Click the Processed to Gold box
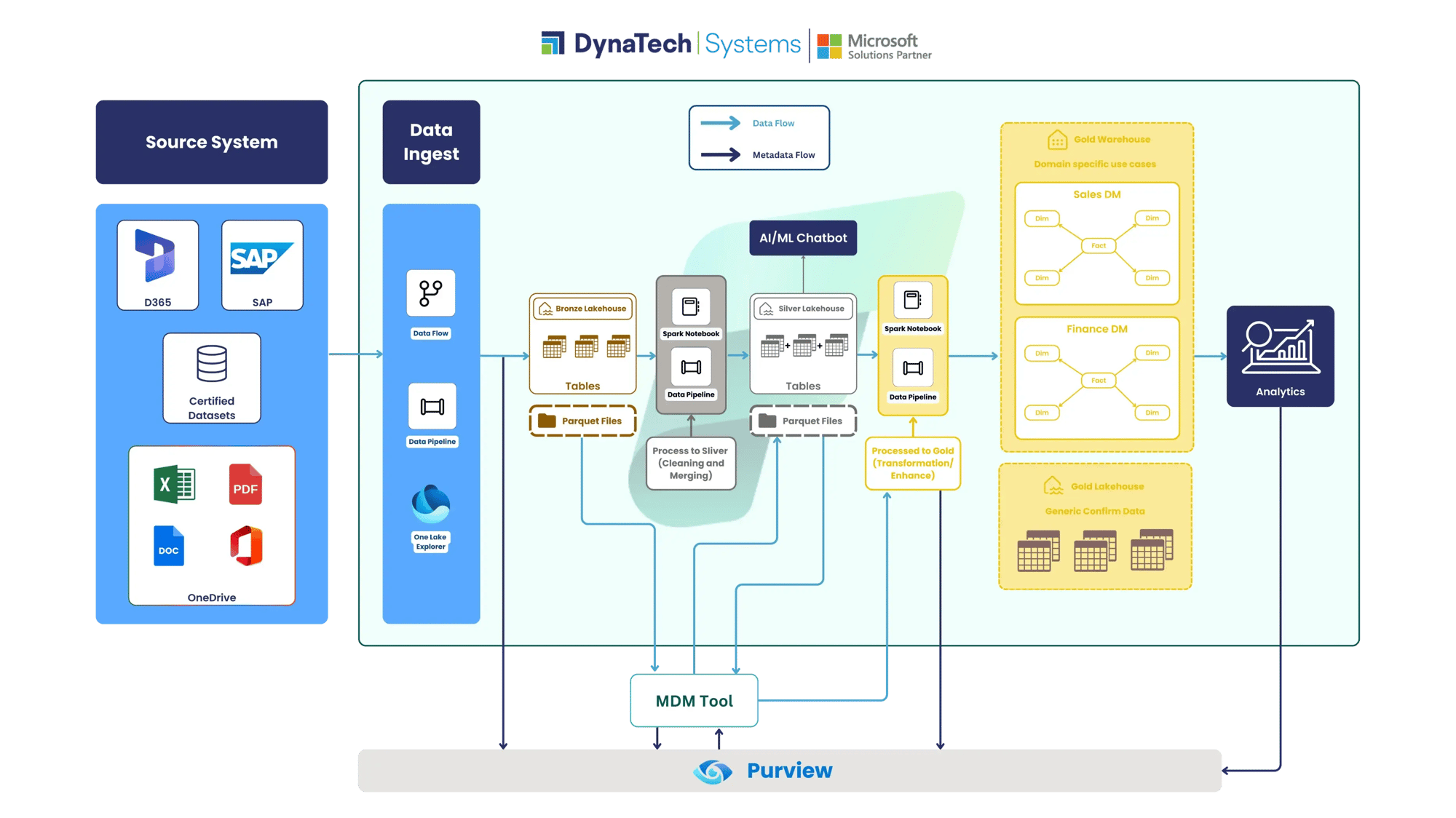The height and width of the screenshot is (818, 1456). click(913, 464)
